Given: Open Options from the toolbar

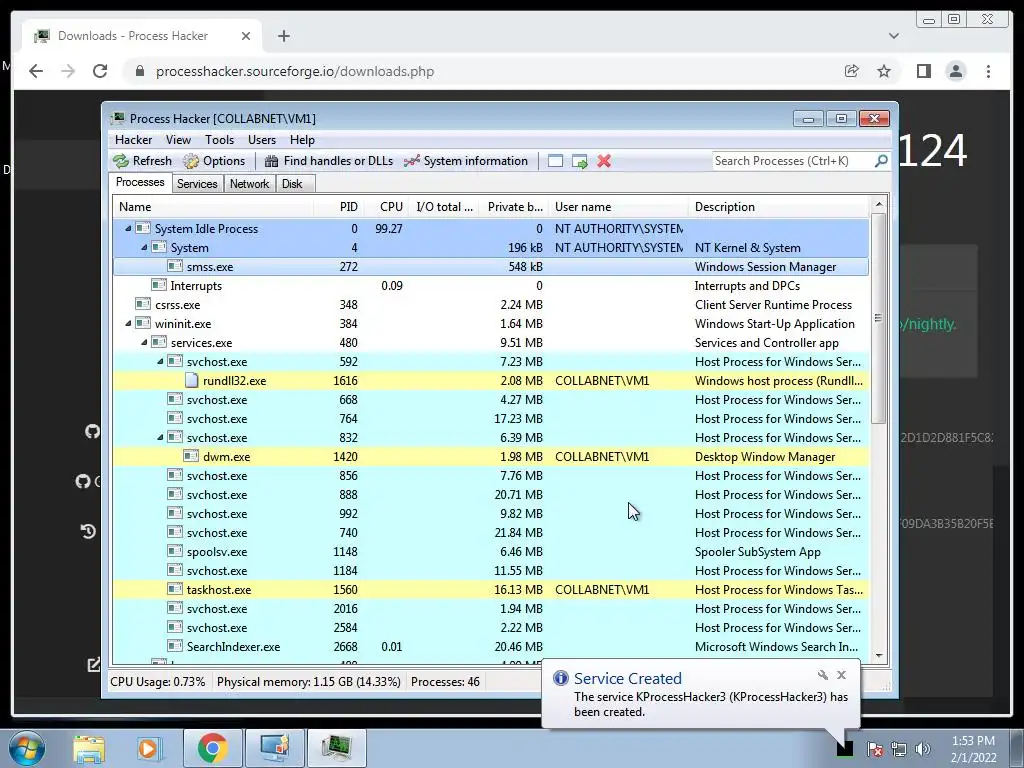Looking at the screenshot, I should 214,161.
